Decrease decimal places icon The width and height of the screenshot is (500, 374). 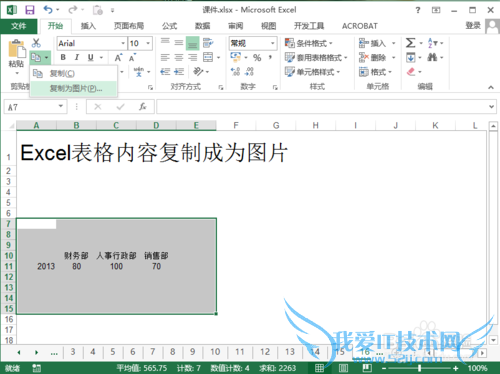click(249, 71)
